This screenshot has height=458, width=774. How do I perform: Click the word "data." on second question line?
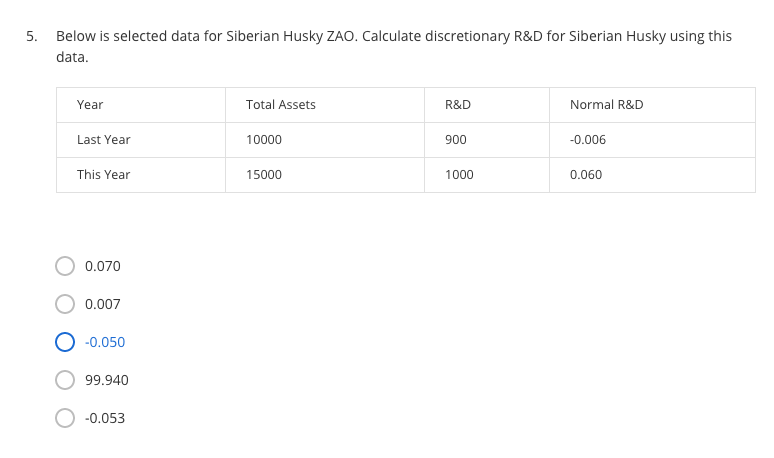[72, 57]
